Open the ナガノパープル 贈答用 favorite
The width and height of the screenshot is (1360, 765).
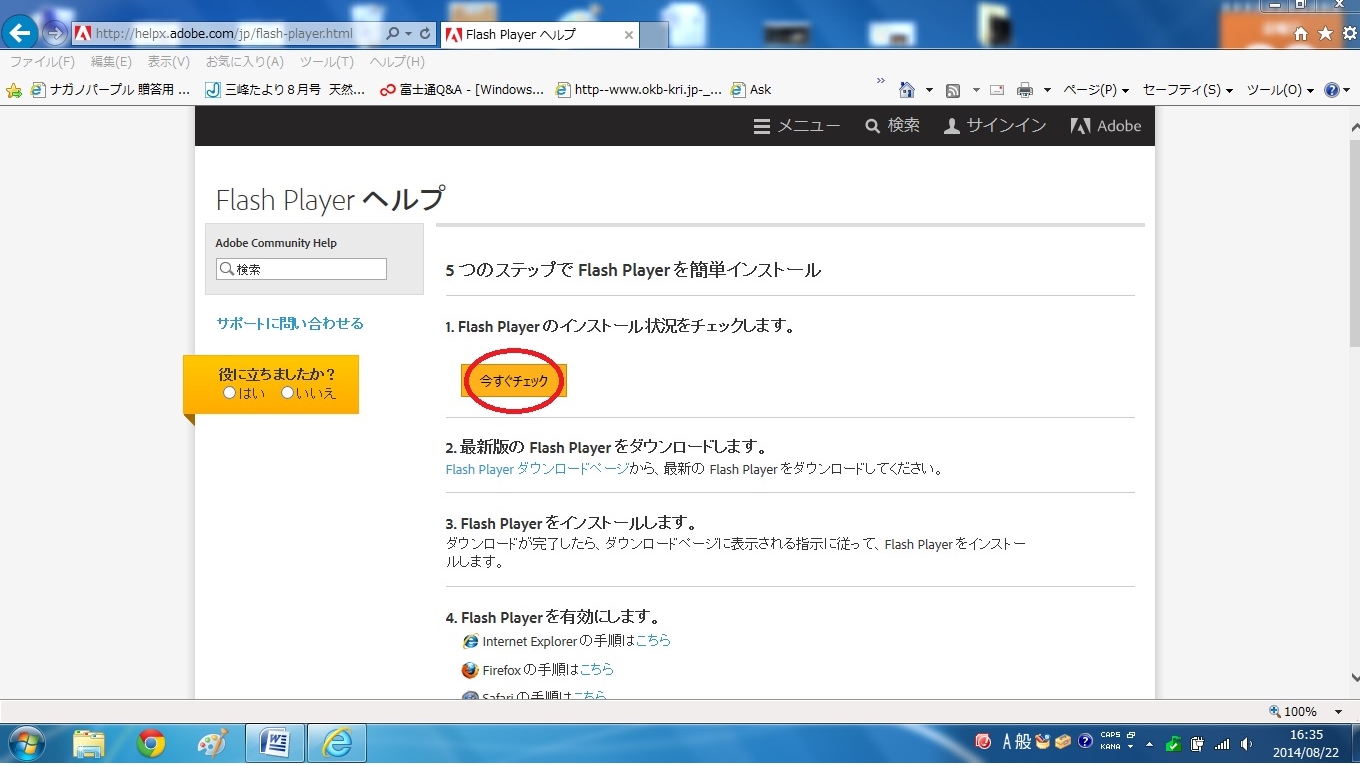click(x=110, y=89)
